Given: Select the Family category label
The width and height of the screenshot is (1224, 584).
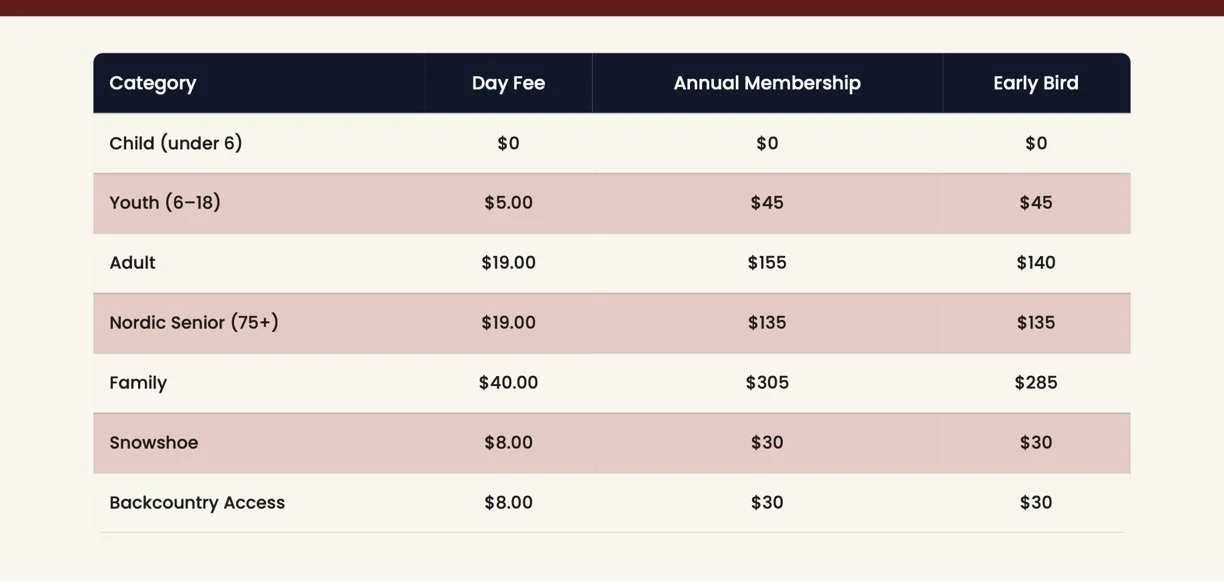Looking at the screenshot, I should point(138,383).
